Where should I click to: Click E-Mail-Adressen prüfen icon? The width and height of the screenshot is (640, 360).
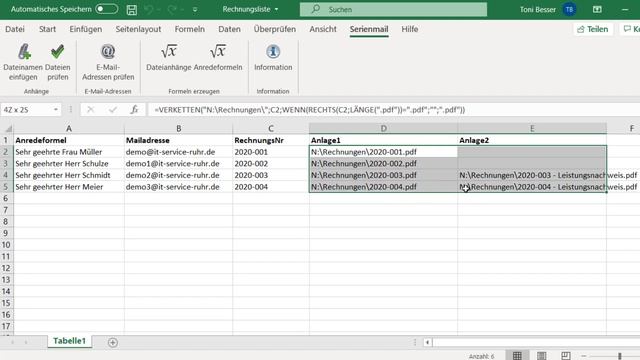click(x=108, y=52)
